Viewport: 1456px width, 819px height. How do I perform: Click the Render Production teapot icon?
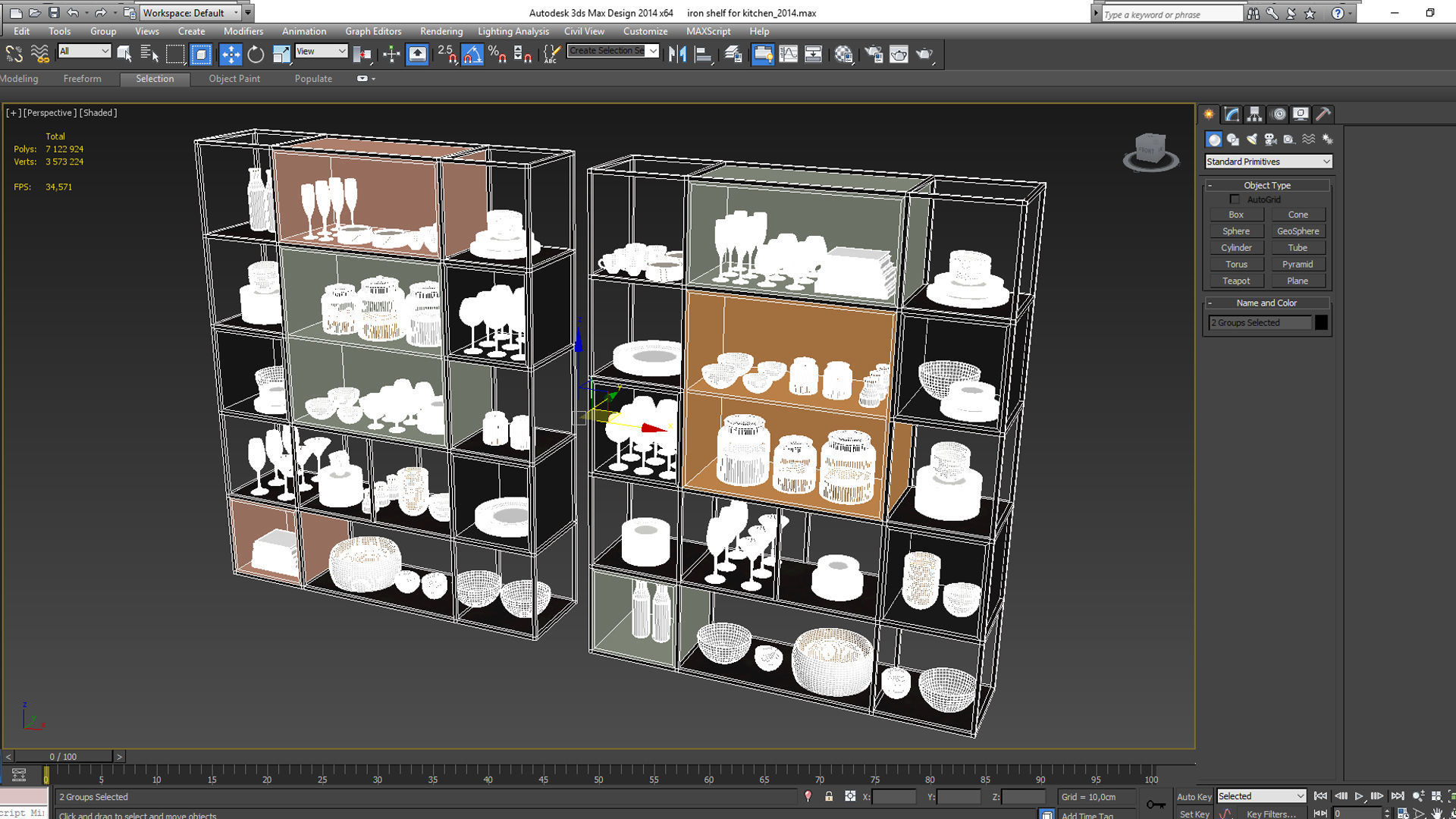tap(924, 54)
